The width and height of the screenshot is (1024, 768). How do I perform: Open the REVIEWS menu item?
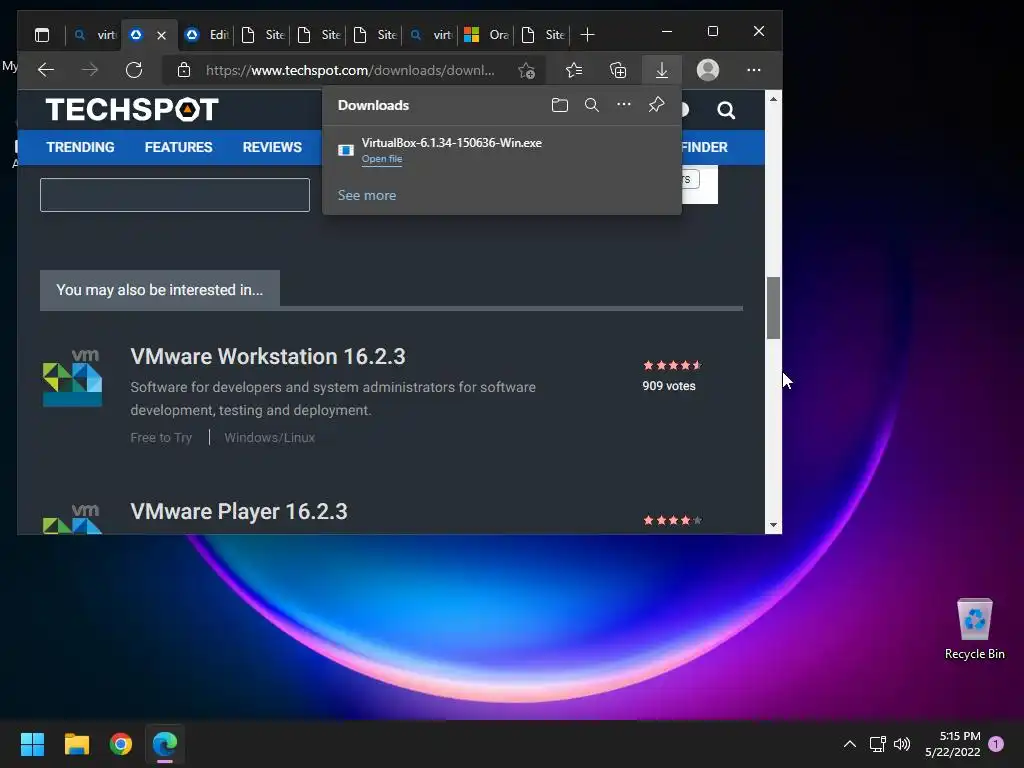pyautogui.click(x=272, y=148)
